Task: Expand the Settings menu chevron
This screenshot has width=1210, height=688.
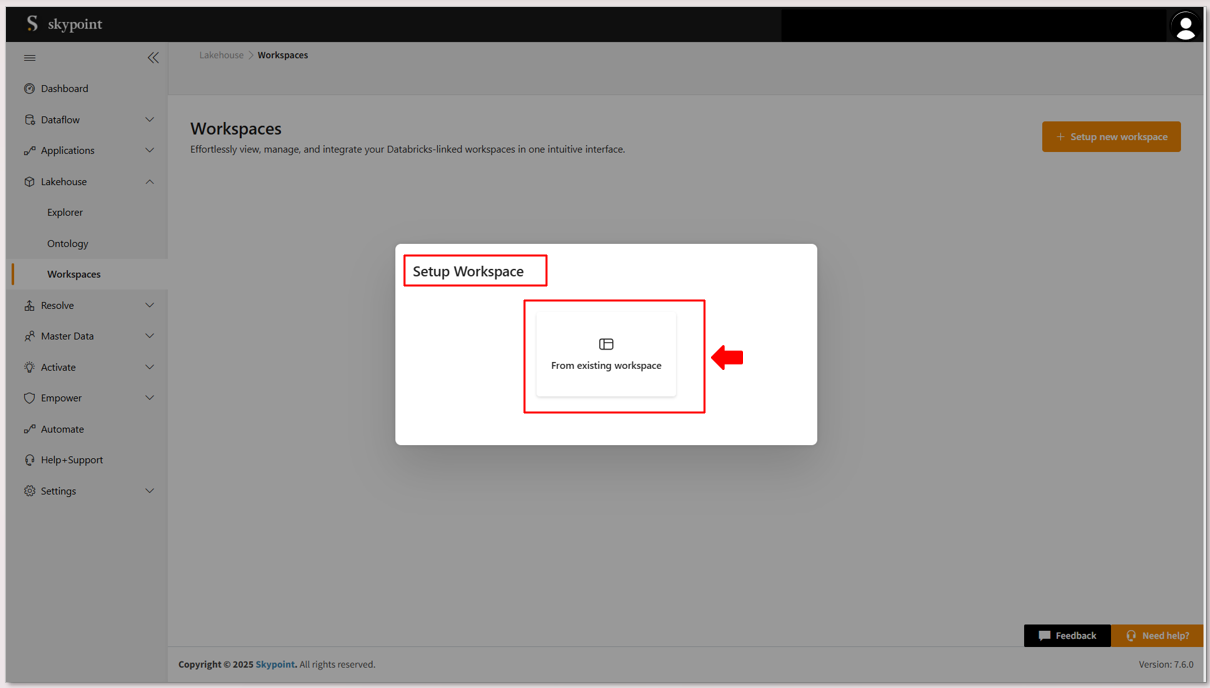Action: (x=150, y=491)
